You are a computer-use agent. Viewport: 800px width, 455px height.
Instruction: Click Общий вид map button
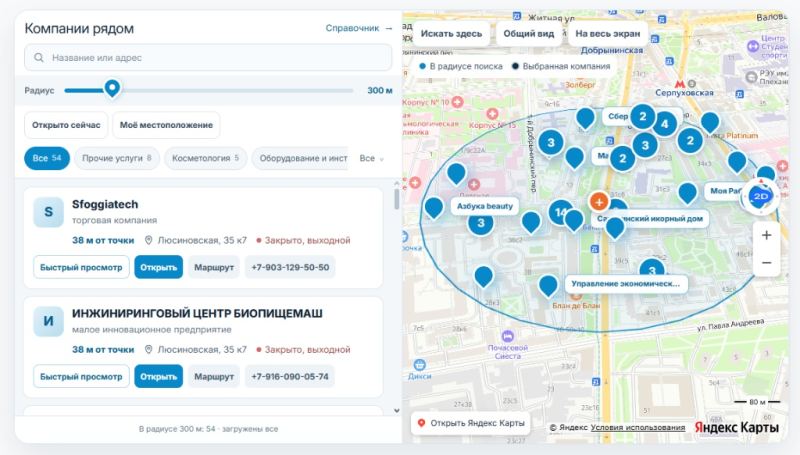coord(529,34)
